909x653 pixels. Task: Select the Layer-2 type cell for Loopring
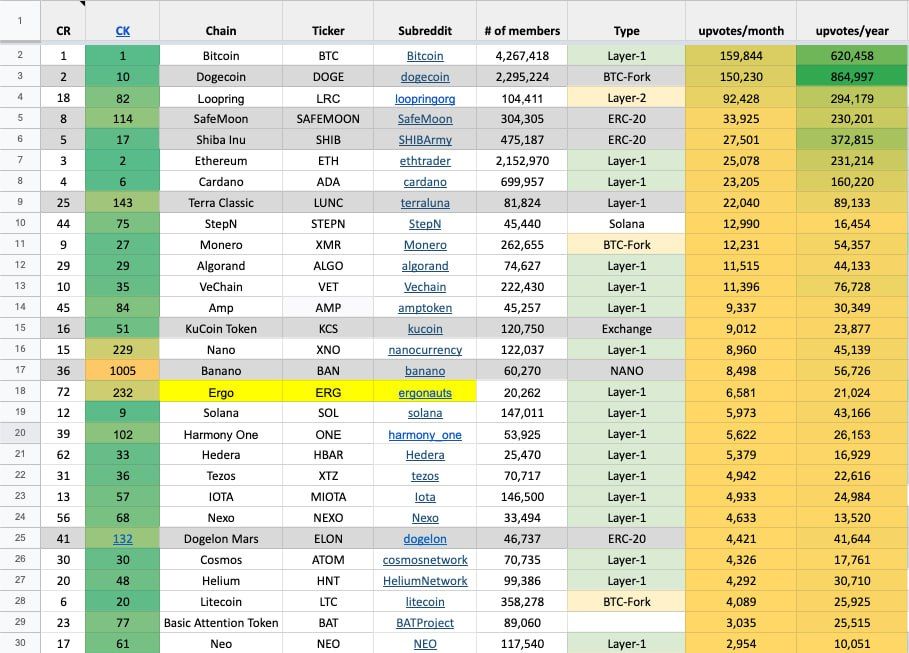click(x=627, y=99)
